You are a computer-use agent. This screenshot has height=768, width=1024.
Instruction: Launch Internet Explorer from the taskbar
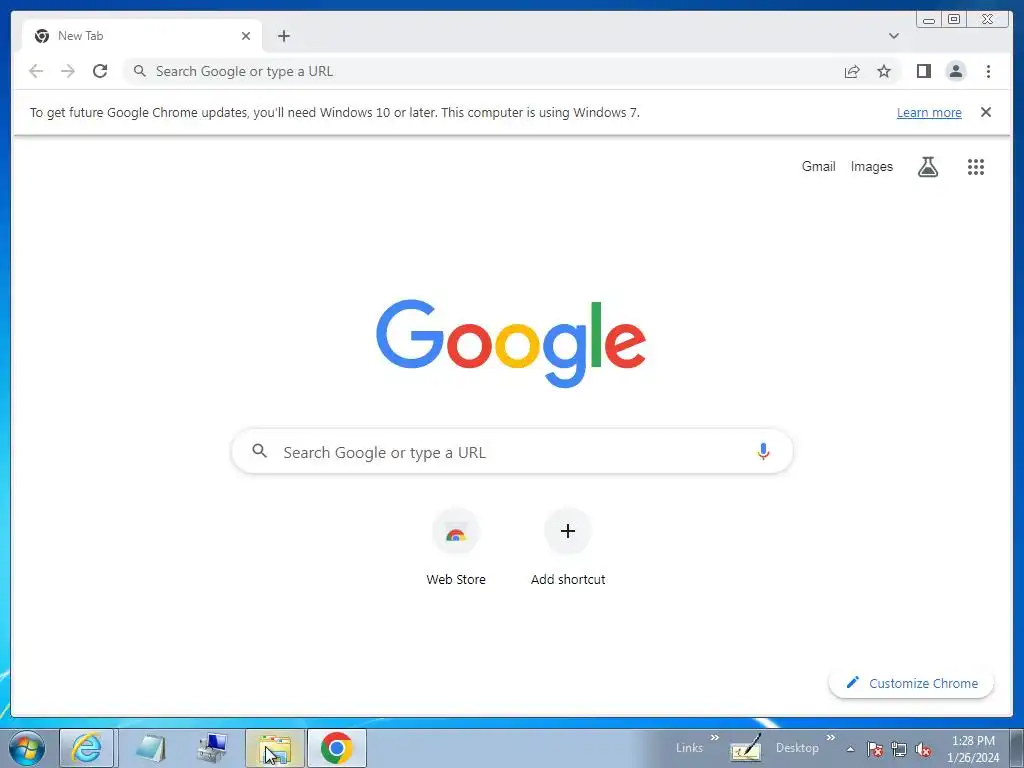(x=87, y=748)
